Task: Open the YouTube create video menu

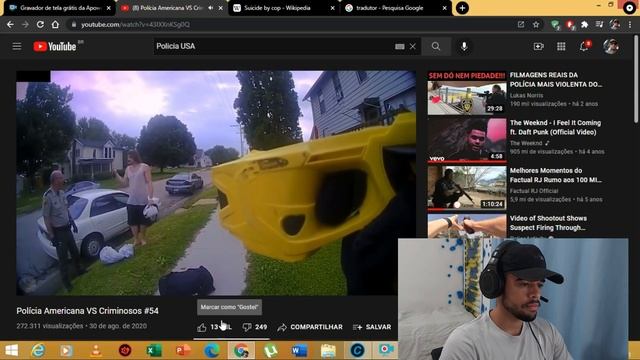Action: [539, 47]
